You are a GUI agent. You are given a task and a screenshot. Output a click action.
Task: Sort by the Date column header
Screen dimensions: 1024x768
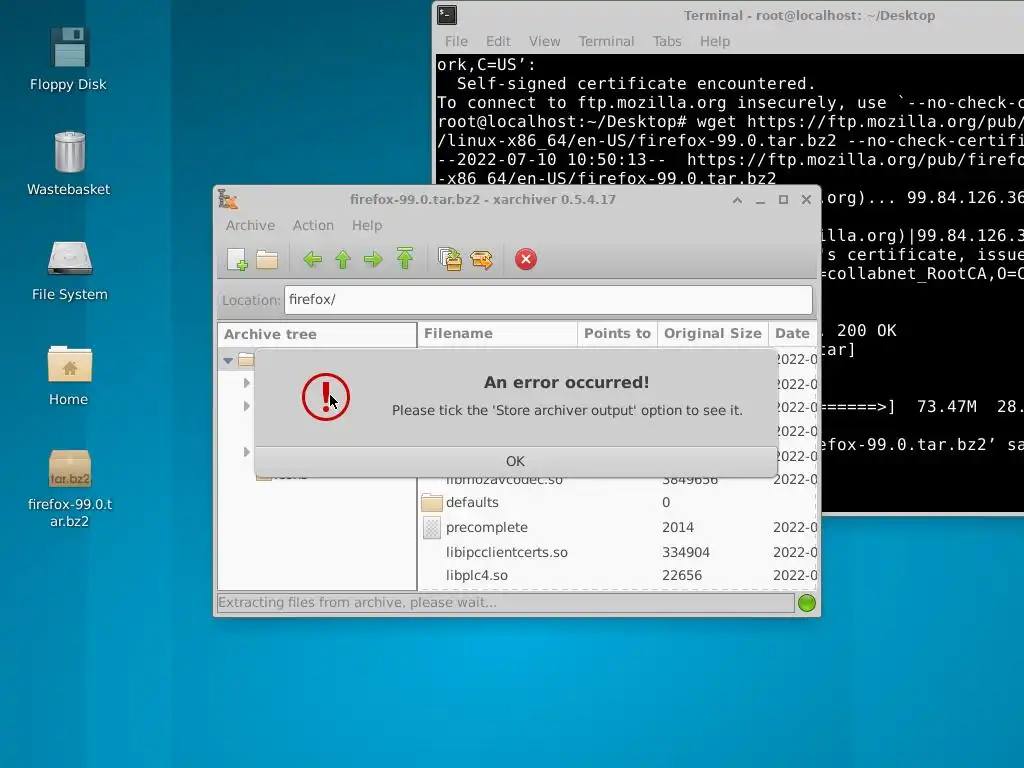coord(792,334)
